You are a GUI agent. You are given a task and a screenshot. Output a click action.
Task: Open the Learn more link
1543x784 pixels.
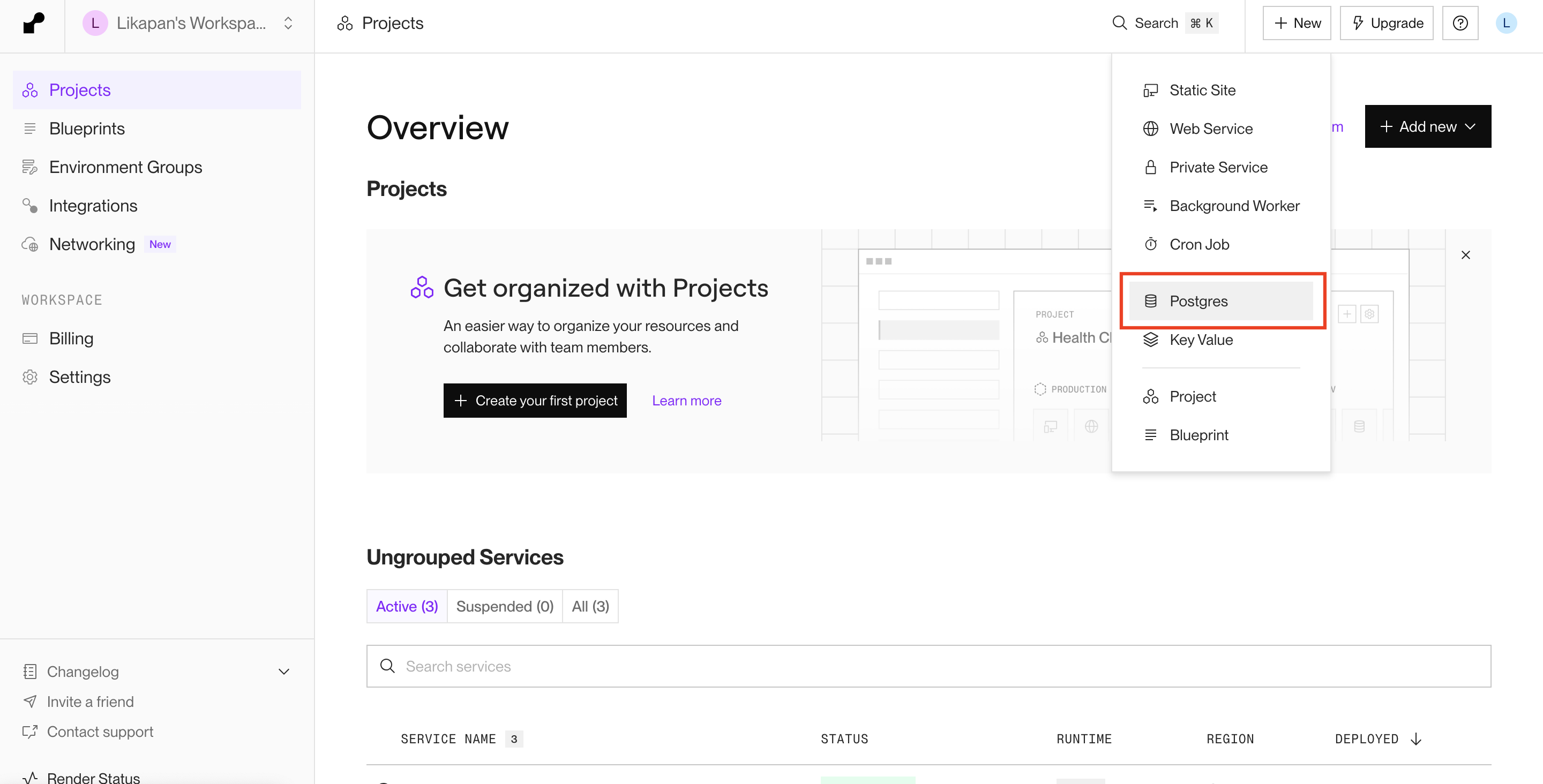tap(686, 400)
